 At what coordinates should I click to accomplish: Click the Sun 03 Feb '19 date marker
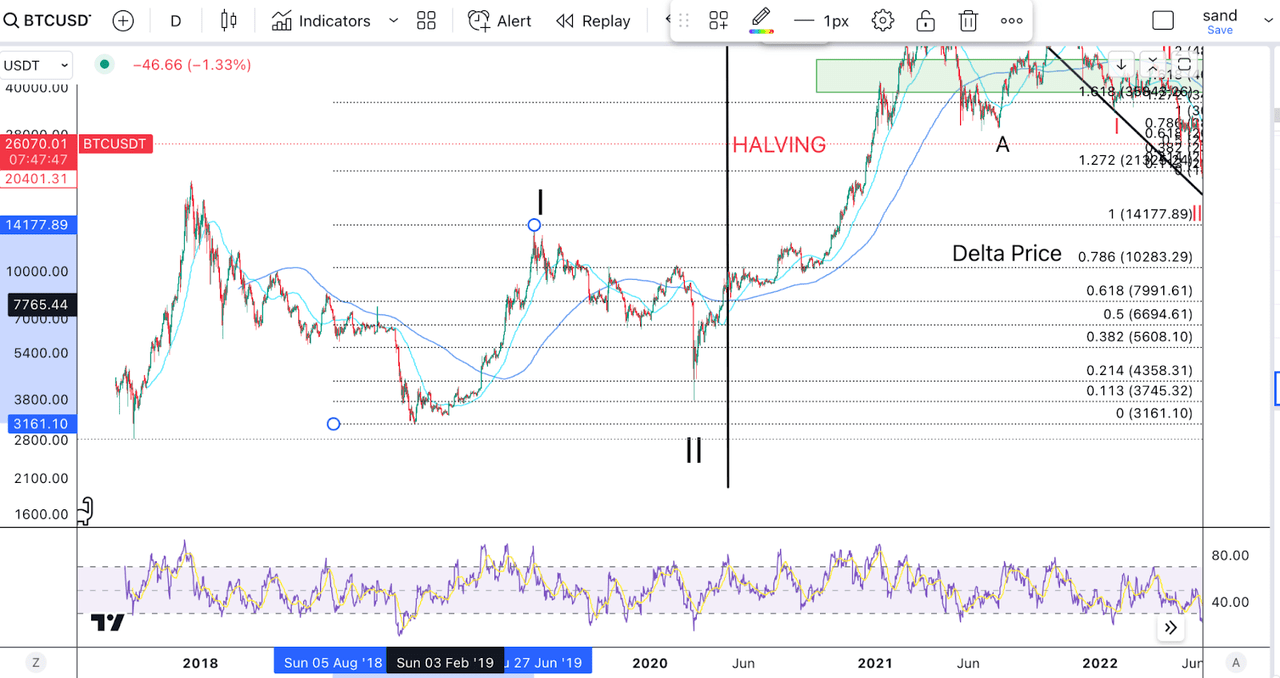[x=445, y=662]
